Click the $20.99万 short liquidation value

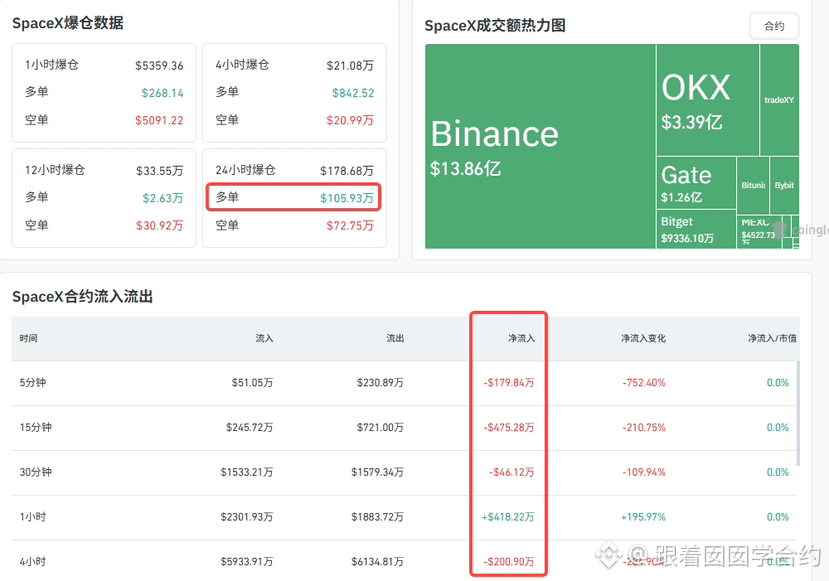coord(350,121)
